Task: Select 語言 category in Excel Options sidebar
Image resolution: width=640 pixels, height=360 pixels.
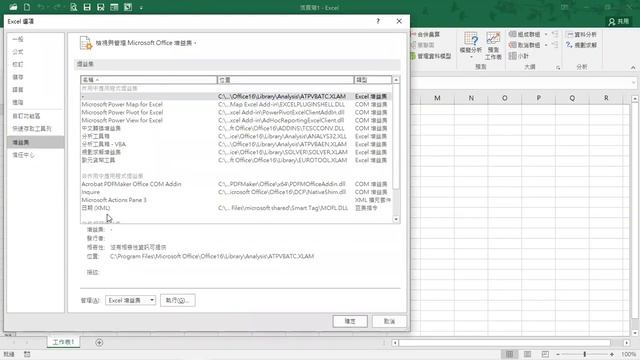Action: click(x=36, y=90)
